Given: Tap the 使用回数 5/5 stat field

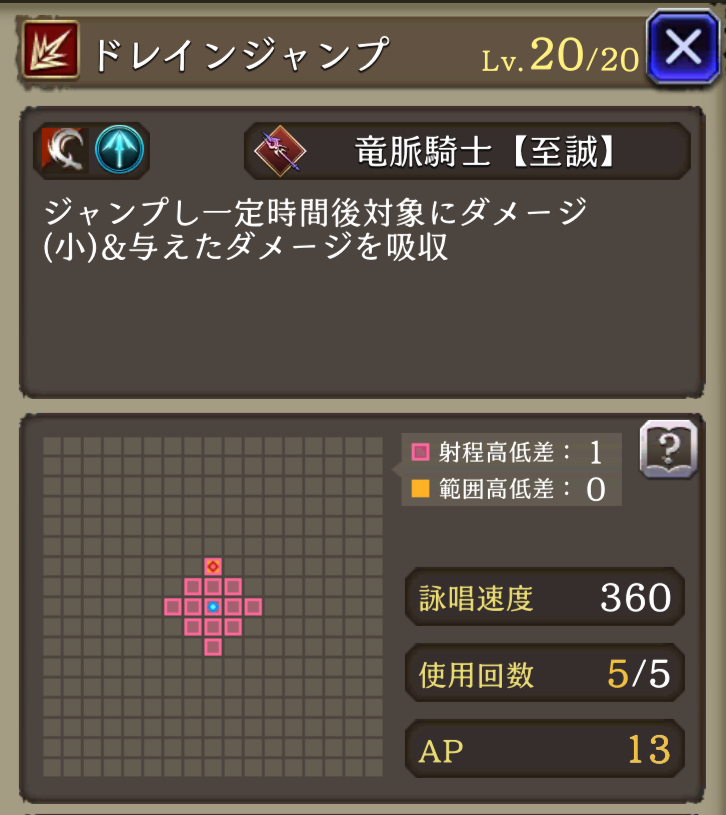Looking at the screenshot, I should tap(545, 674).
